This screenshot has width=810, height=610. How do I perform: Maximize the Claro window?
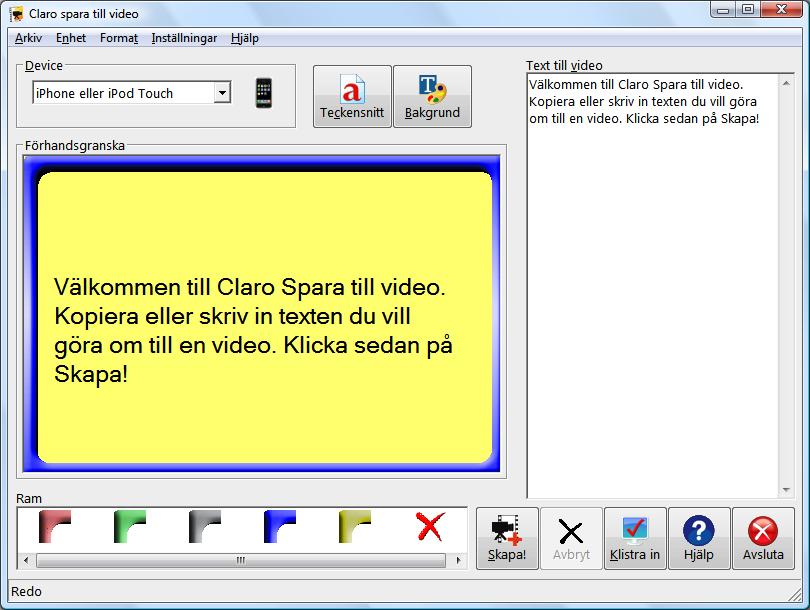click(x=748, y=9)
